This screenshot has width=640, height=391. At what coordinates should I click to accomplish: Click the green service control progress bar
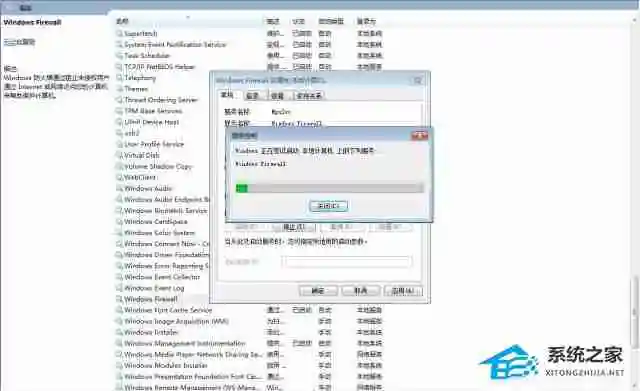[330, 188]
